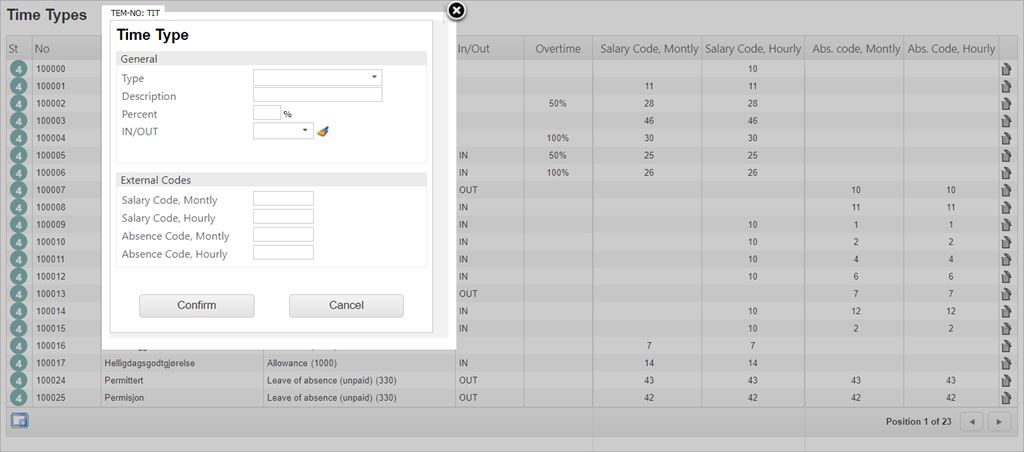Click the status icon for row 100007

[x=18, y=190]
